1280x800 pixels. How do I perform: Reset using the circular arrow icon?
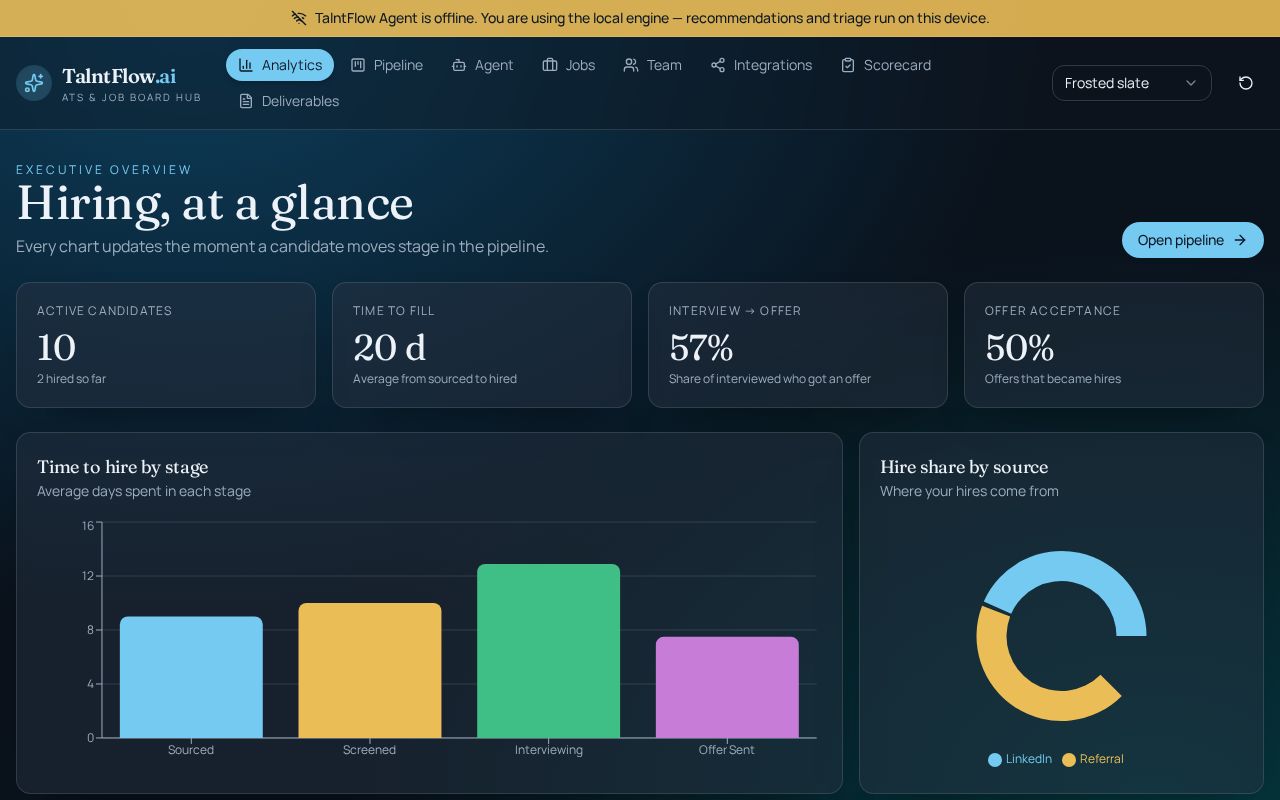point(1246,83)
